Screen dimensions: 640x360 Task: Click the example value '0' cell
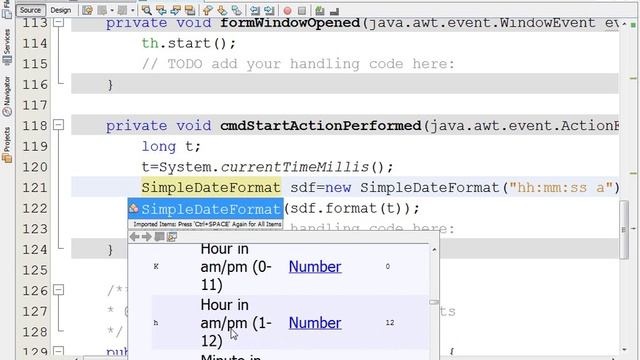coord(387,267)
